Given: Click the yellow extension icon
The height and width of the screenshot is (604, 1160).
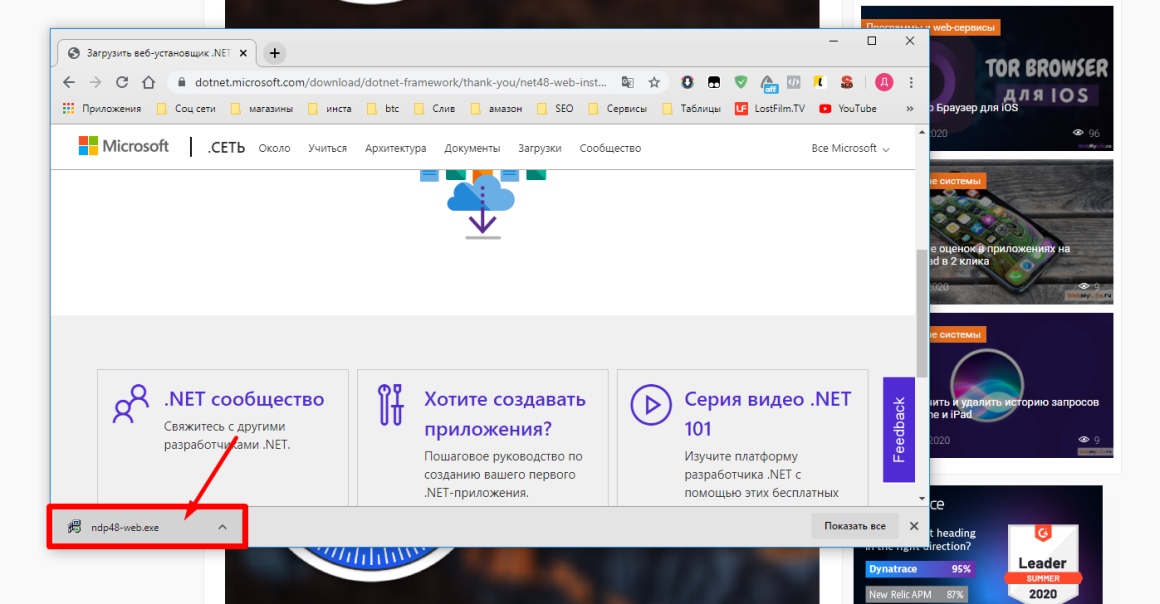Looking at the screenshot, I should 820,82.
